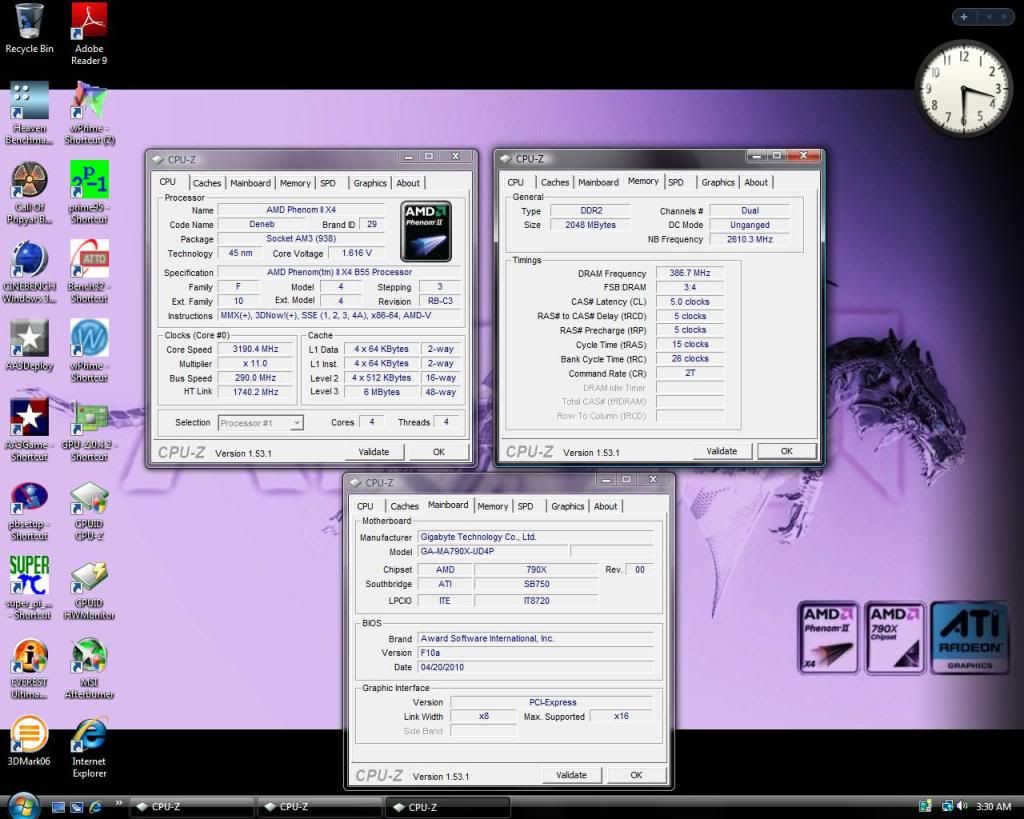Image resolution: width=1024 pixels, height=819 pixels.
Task: Expand the Processor #1 selection dropdown
Action: 297,423
